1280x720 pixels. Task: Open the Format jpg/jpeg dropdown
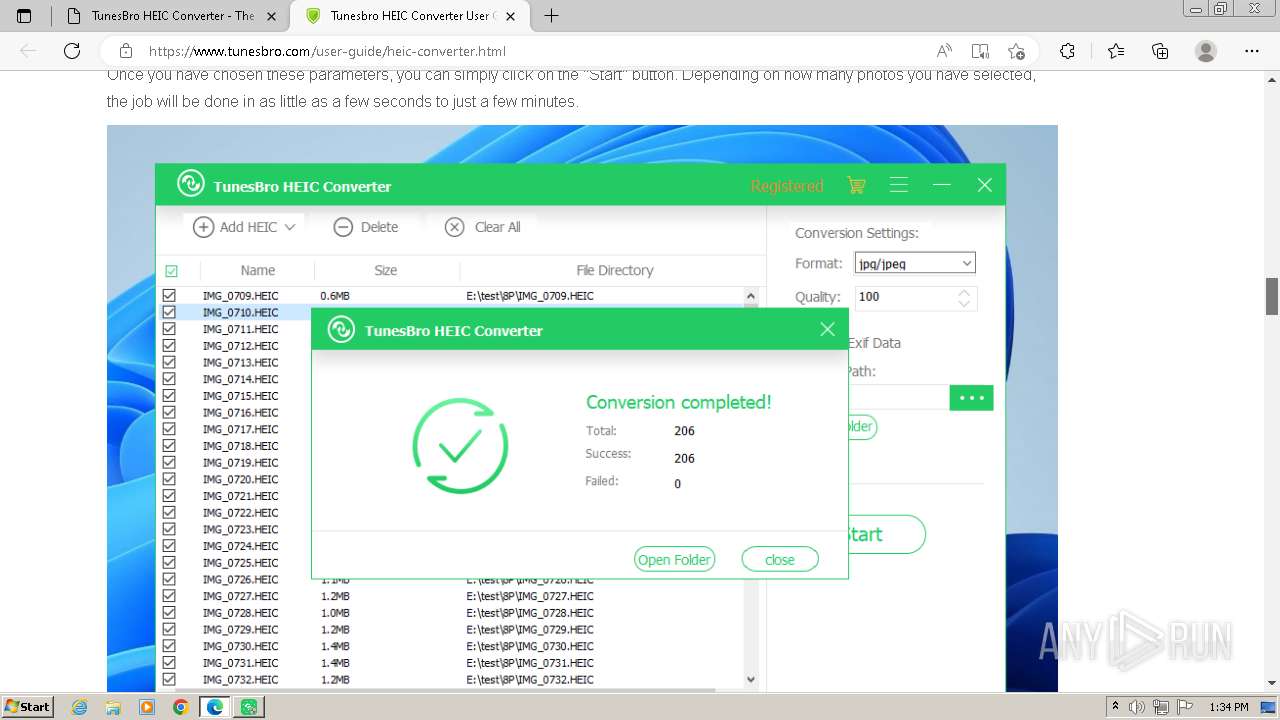(915, 263)
